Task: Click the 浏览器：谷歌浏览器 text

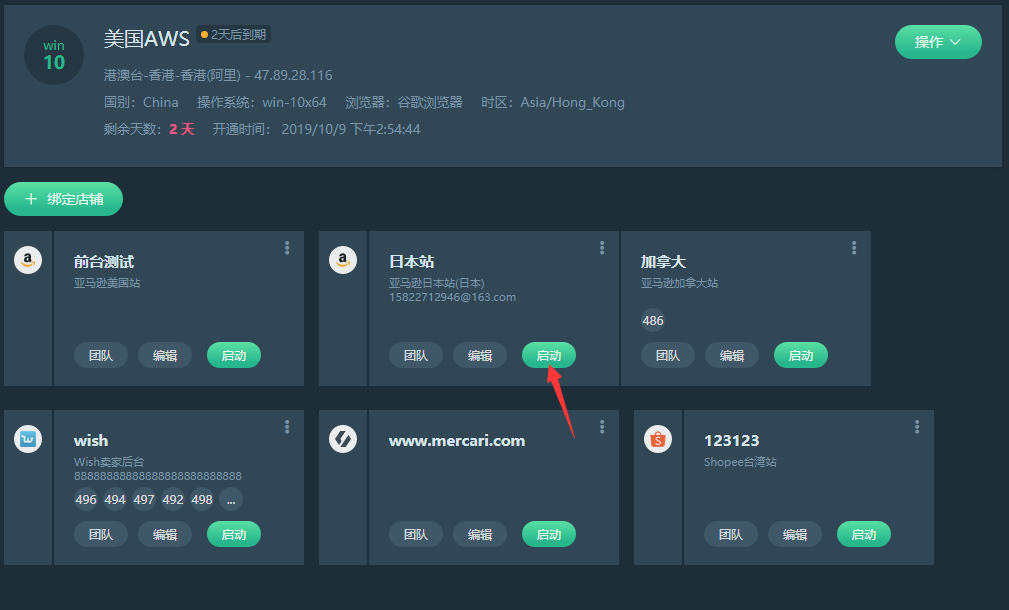Action: click(x=403, y=102)
